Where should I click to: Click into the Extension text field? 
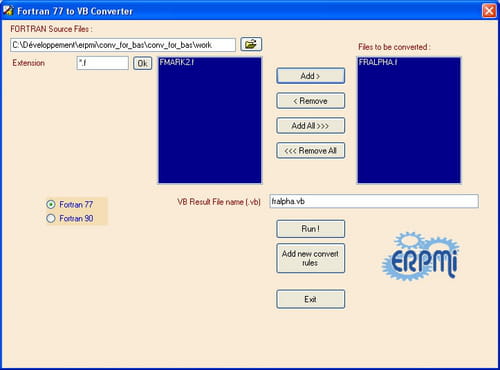tap(103, 63)
